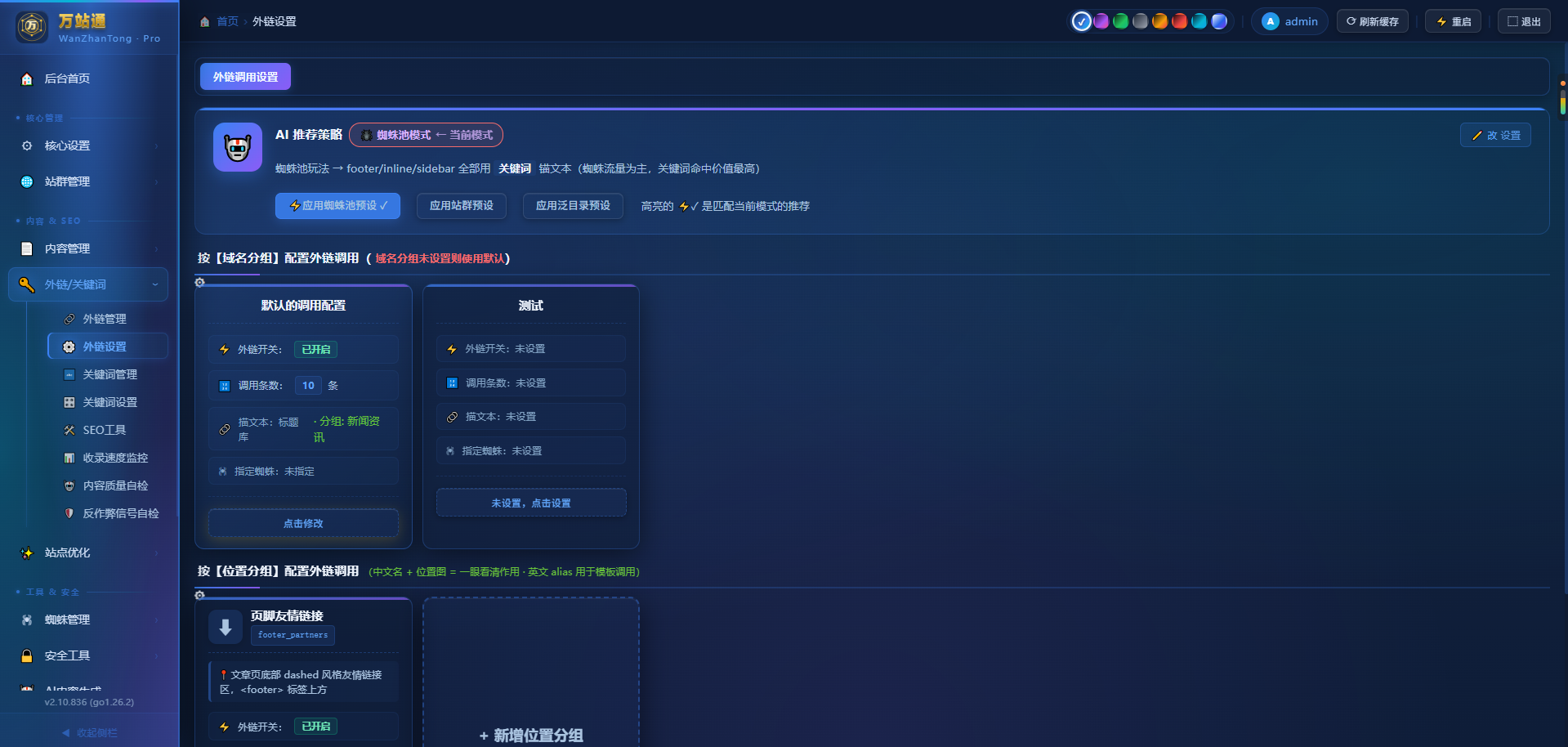Click the 已开启 badge in 页脚友情链接 card
The image size is (1568, 747).
pos(315,726)
